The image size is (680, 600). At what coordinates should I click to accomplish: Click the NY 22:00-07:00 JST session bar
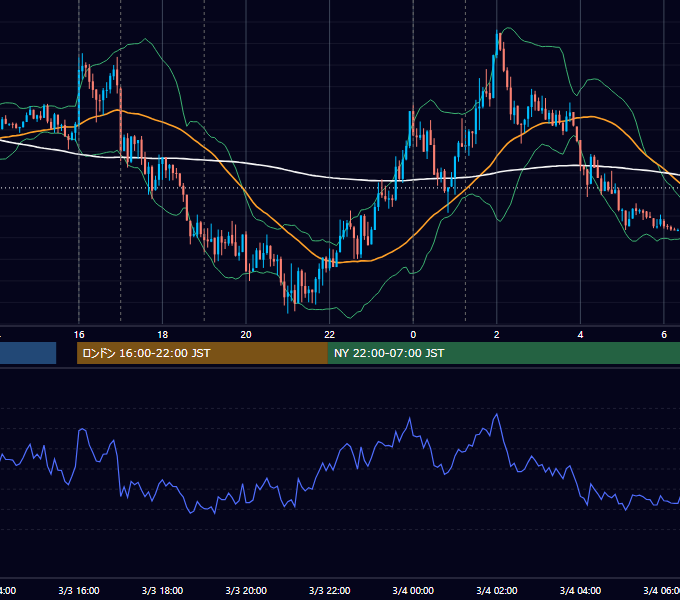pyautogui.click(x=503, y=353)
